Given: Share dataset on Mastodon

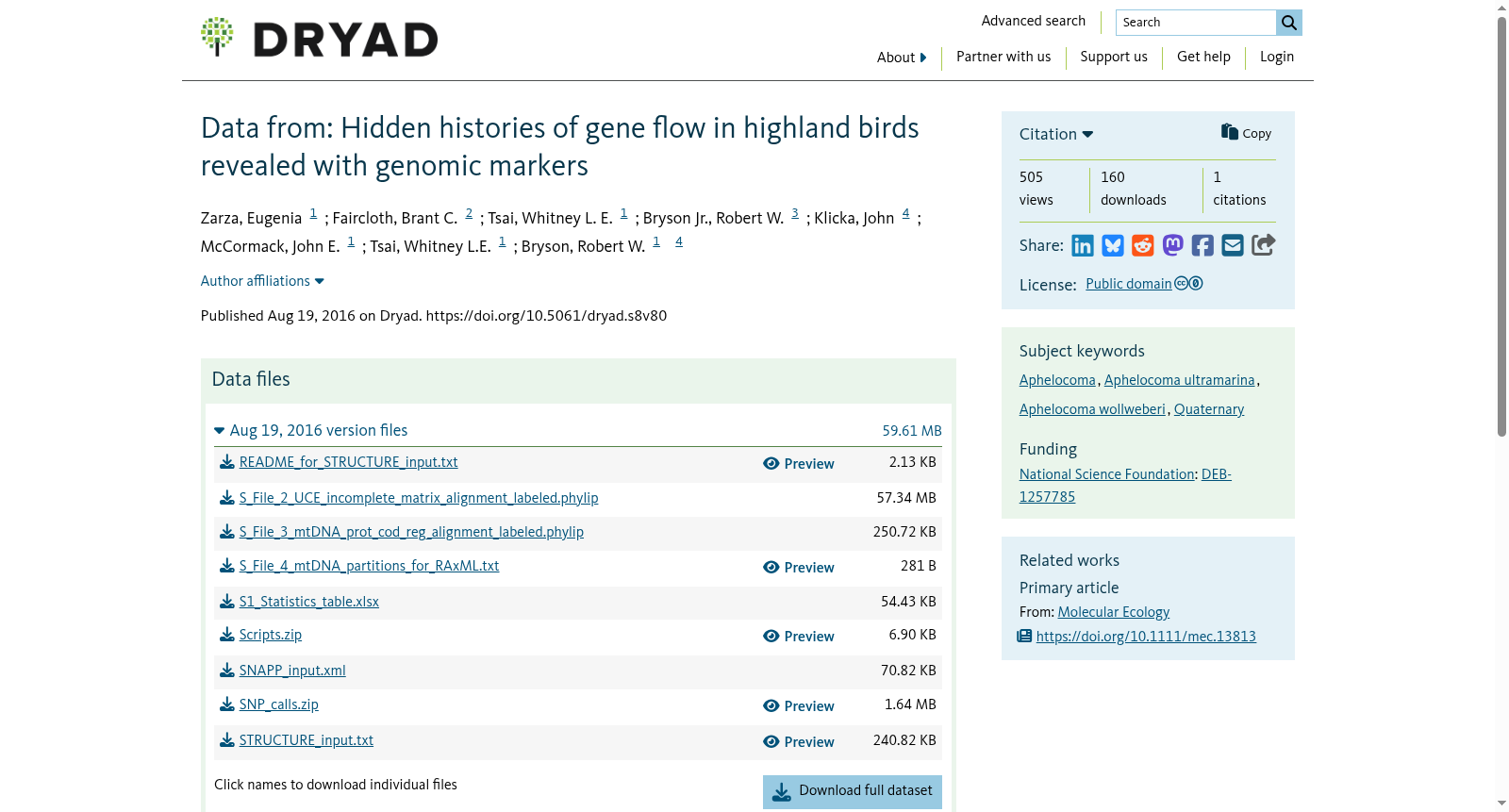Looking at the screenshot, I should click(x=1173, y=245).
